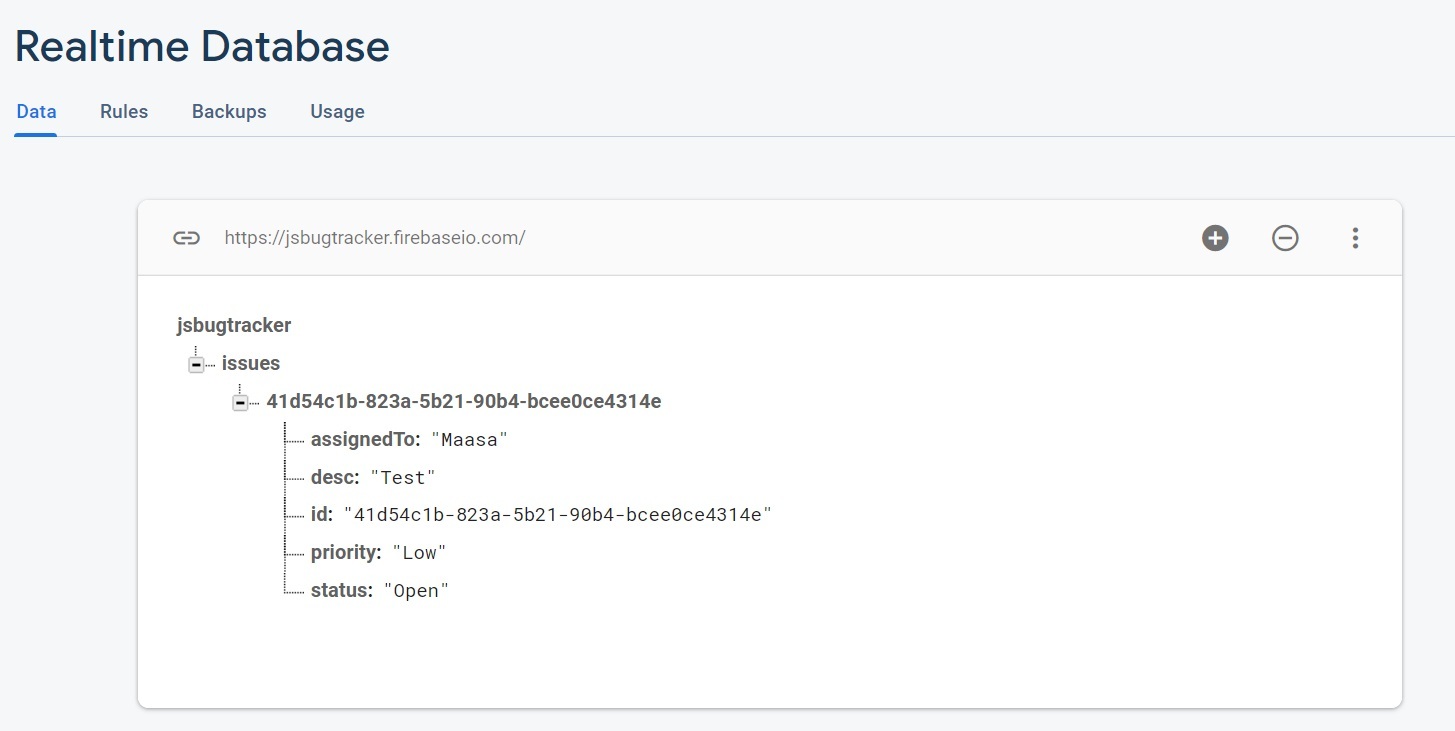Click the collapse-all minus circle icon
The width and height of the screenshot is (1455, 731).
[1285, 238]
